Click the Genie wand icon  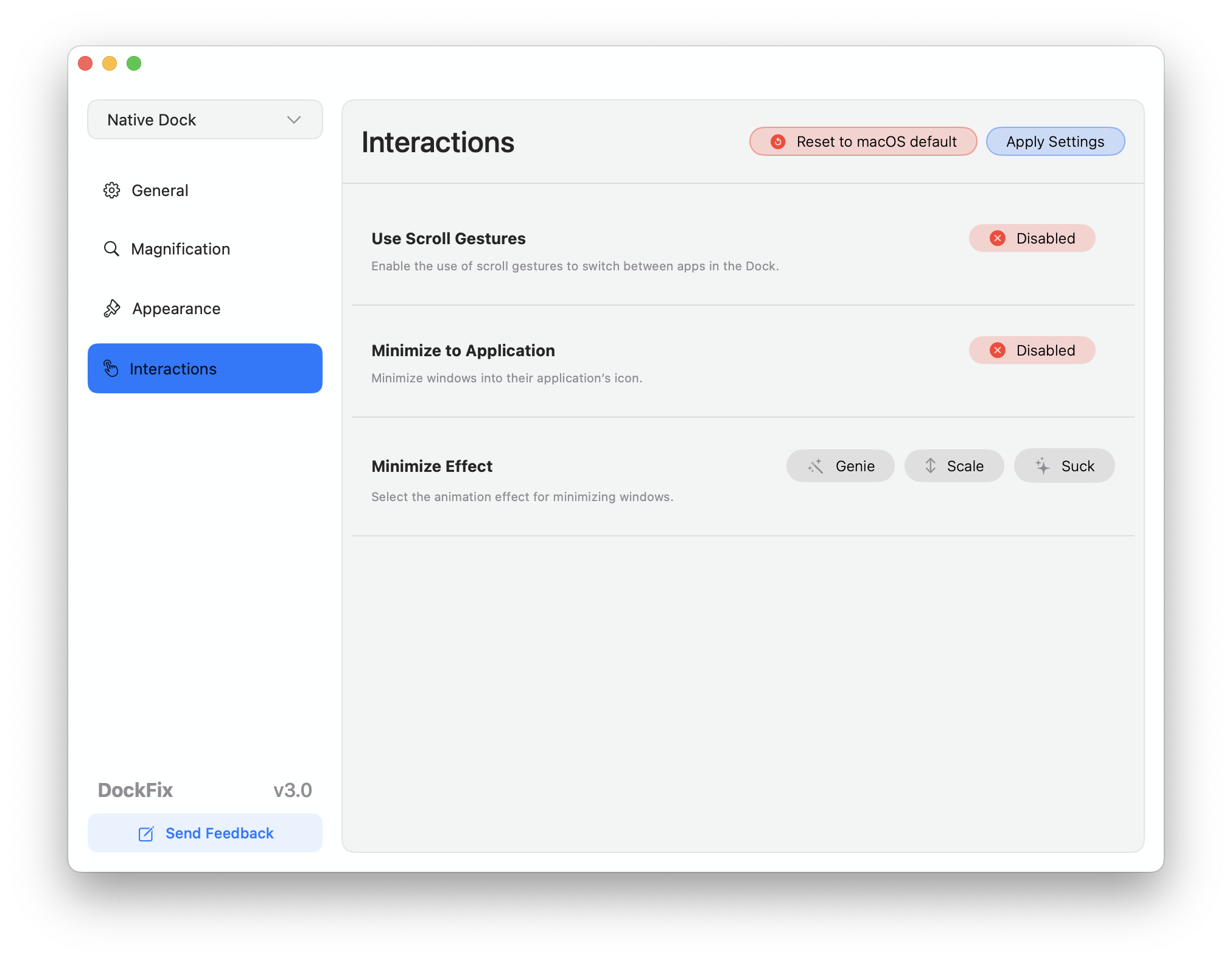tap(816, 466)
